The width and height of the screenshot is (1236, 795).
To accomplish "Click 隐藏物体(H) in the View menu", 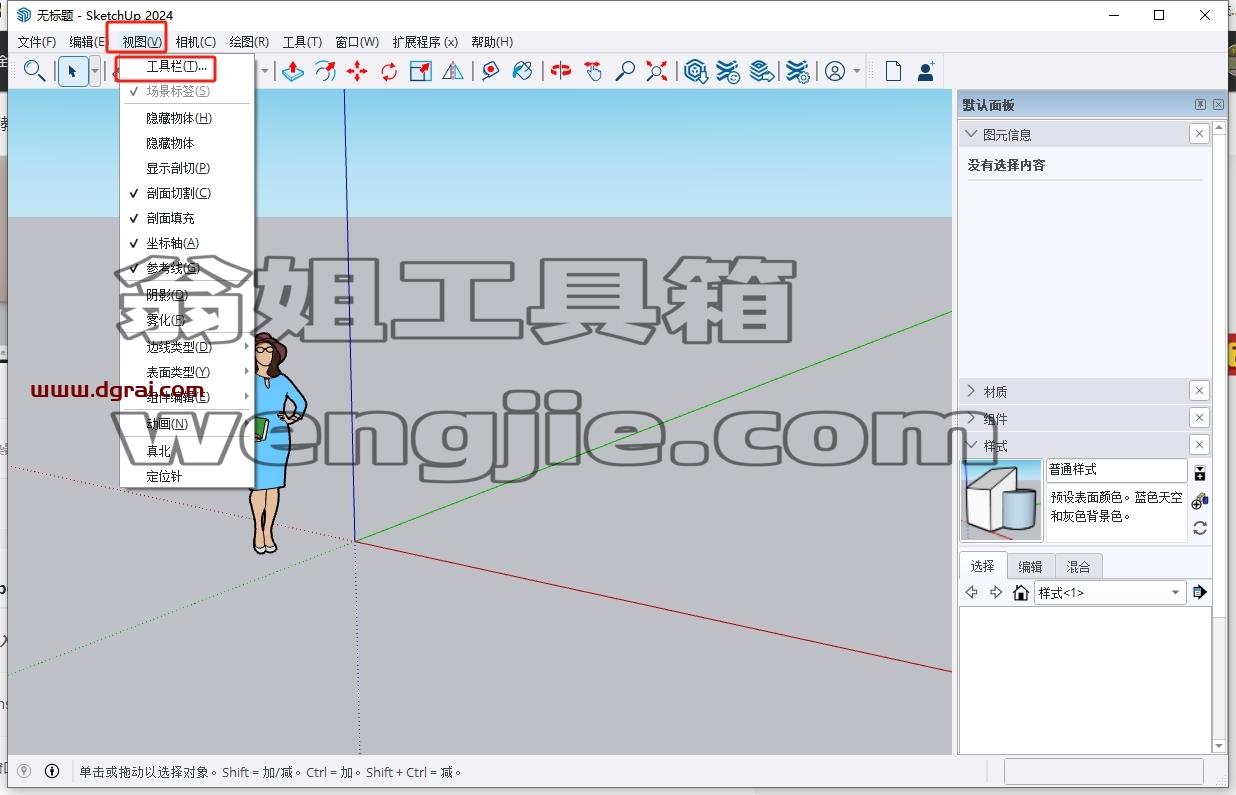I will 186,118.
